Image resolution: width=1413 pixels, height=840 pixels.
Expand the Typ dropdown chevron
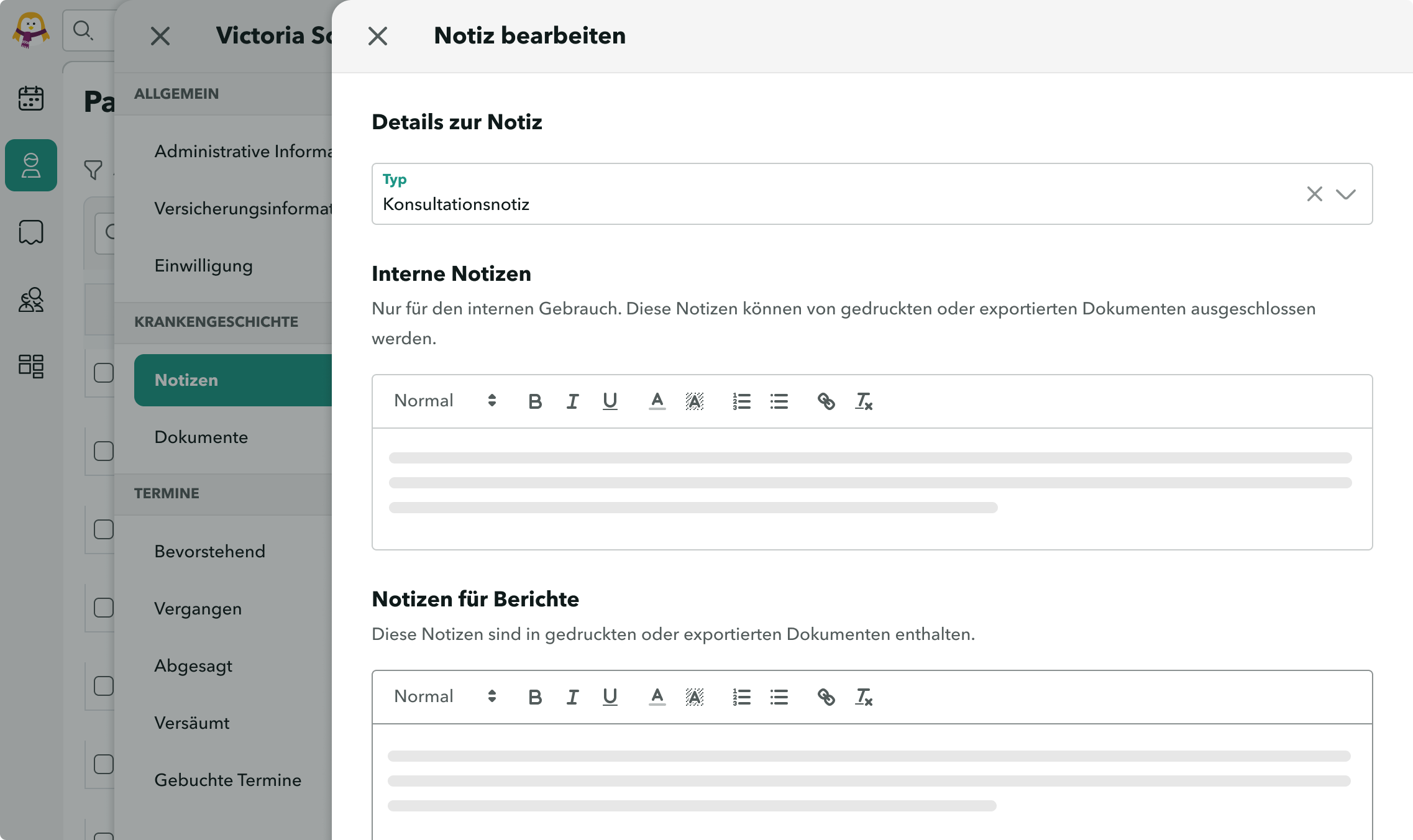tap(1346, 194)
